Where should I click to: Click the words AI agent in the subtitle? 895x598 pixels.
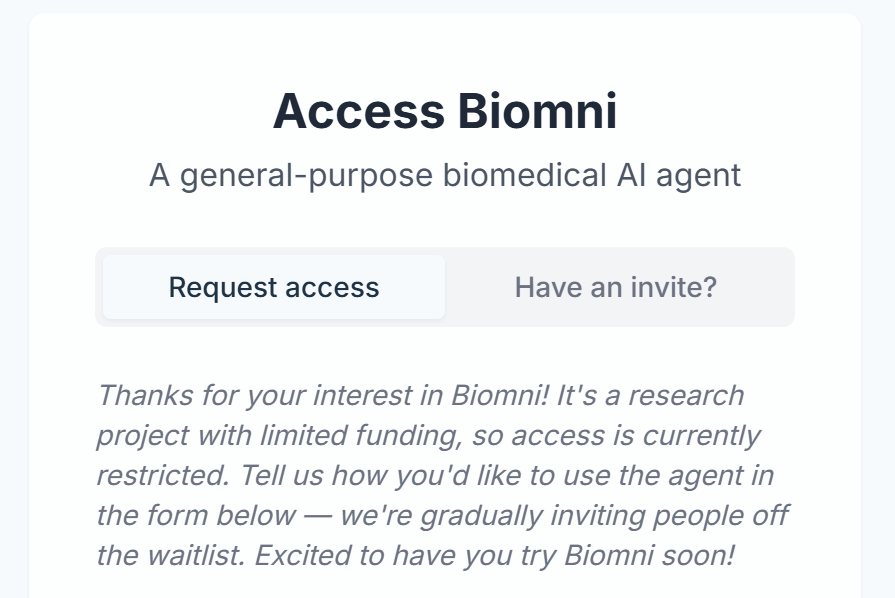point(675,175)
